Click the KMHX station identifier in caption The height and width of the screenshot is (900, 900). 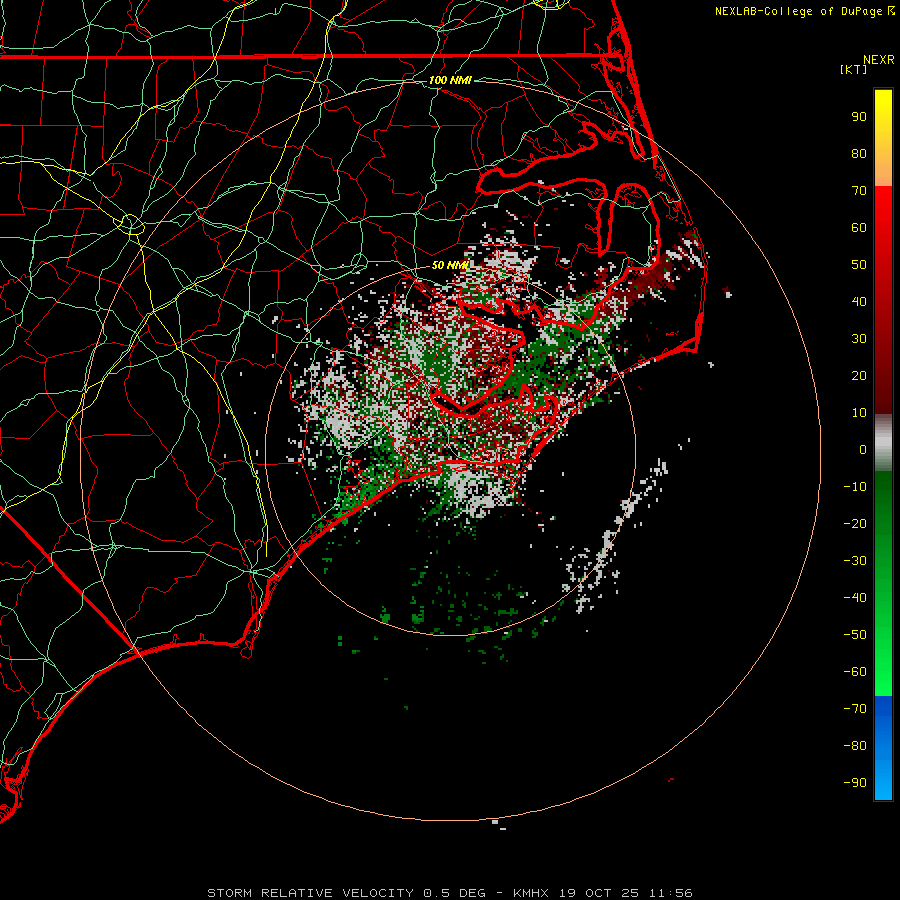pos(531,893)
